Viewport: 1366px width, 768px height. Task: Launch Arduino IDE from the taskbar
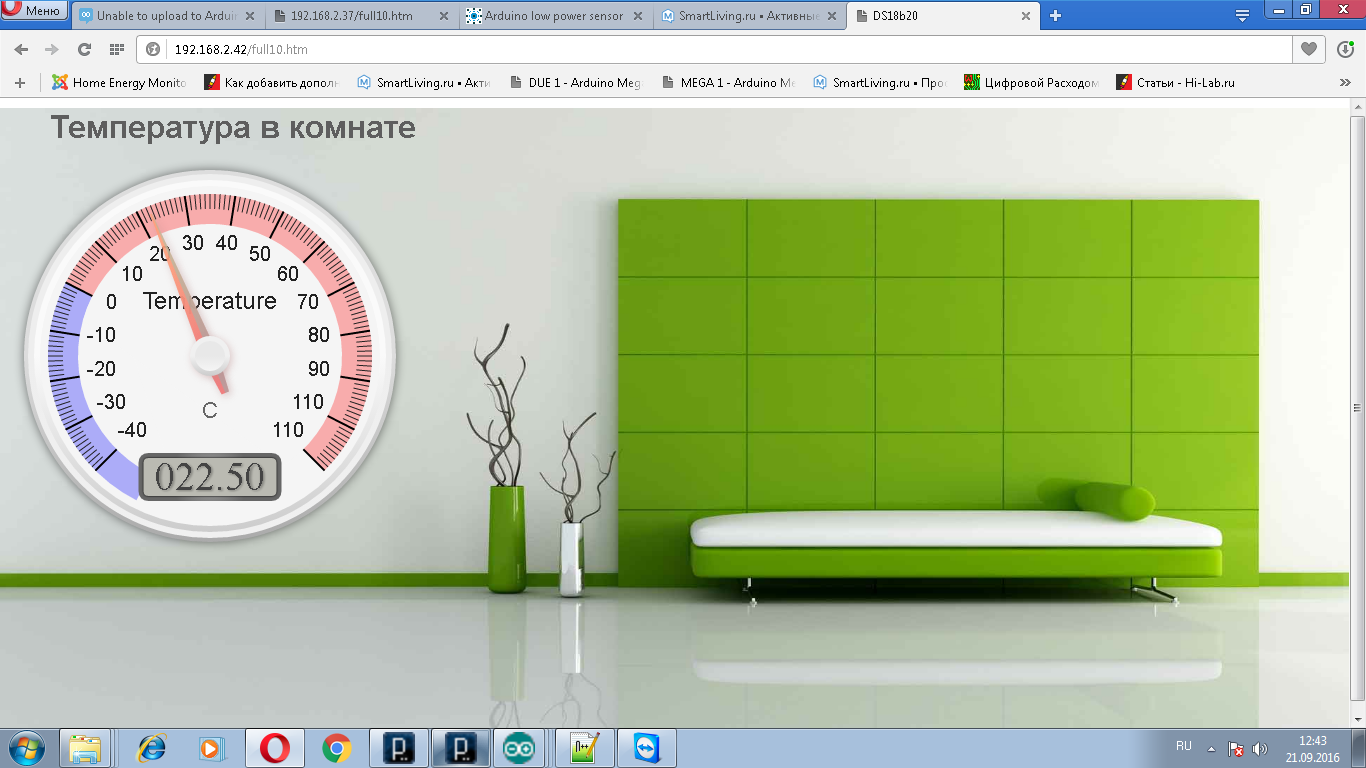(519, 748)
